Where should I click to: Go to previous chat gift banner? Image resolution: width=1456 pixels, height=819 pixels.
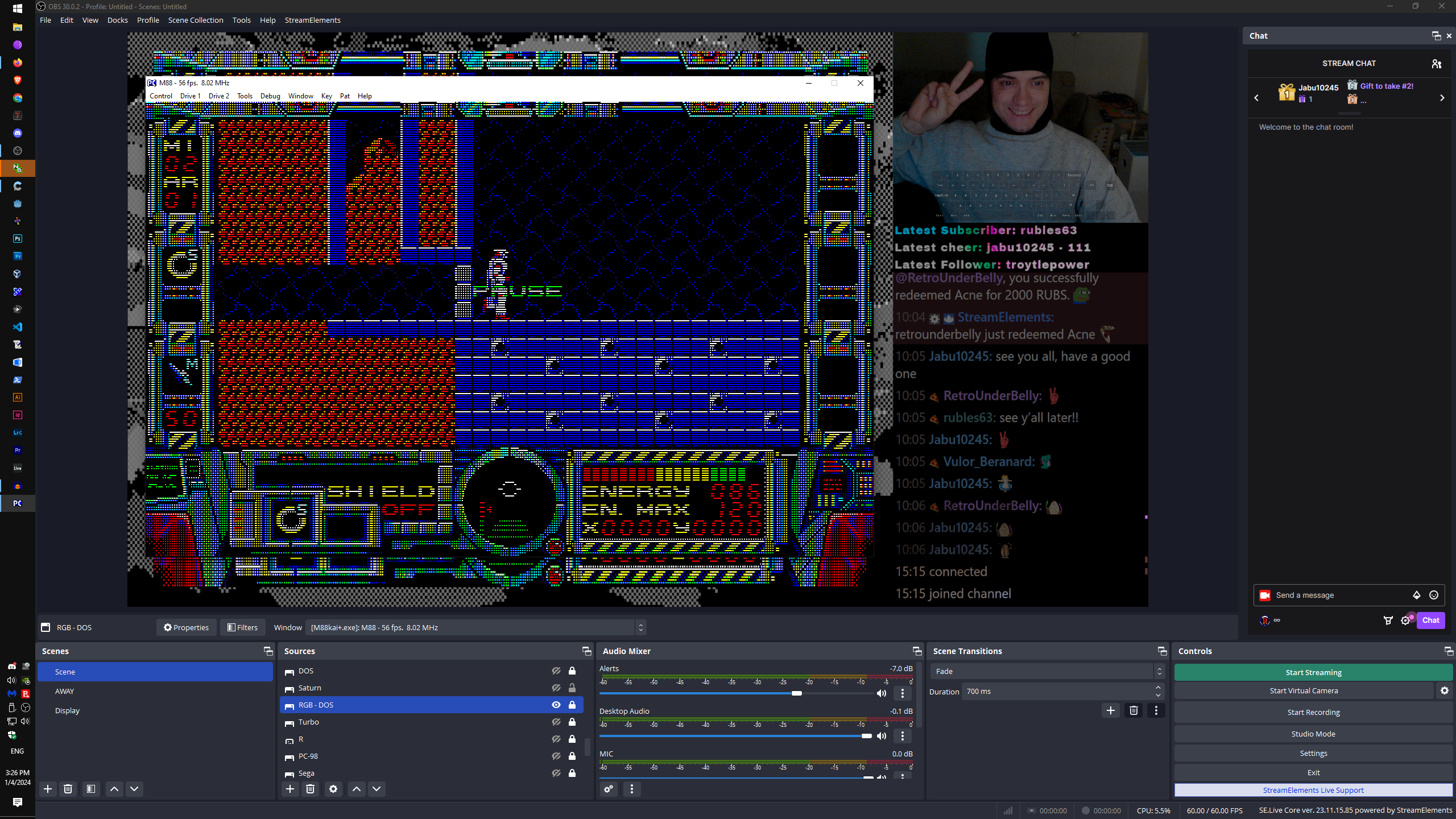tap(1256, 98)
